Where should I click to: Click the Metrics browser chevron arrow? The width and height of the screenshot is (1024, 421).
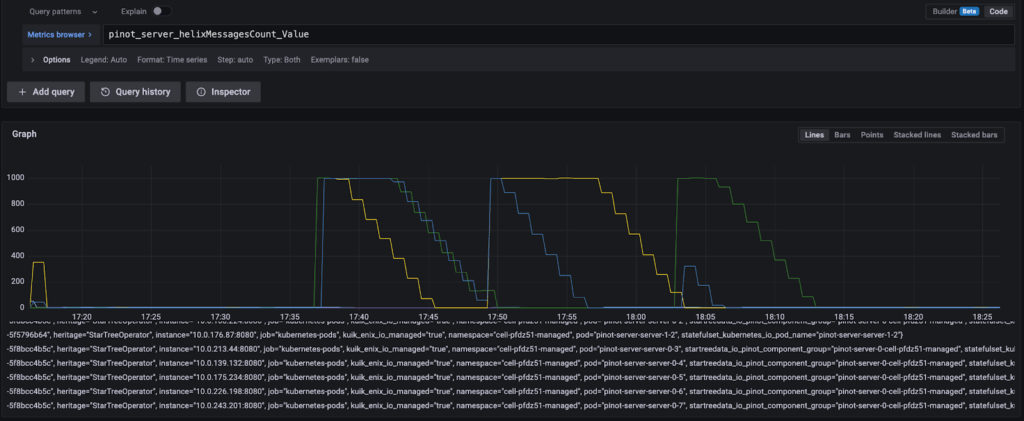coord(92,34)
